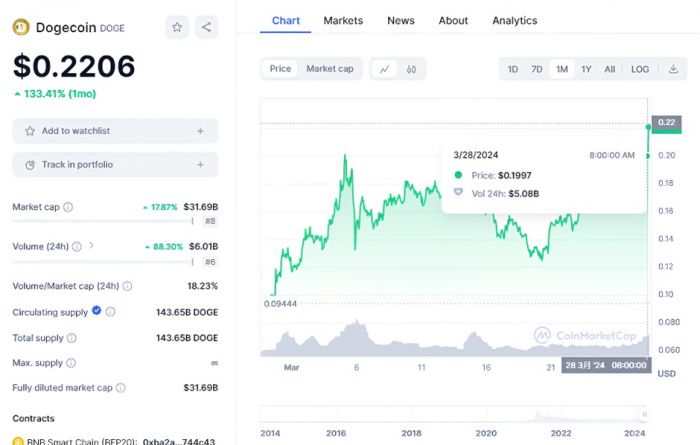Click Market cap info icon
700x445 pixels.
(68, 207)
